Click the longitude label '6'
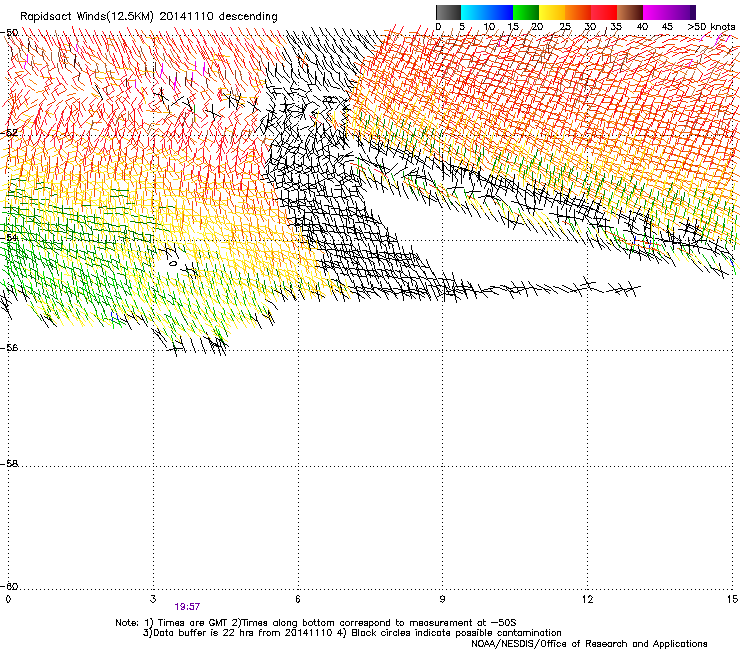The image size is (740, 650). tap(298, 599)
